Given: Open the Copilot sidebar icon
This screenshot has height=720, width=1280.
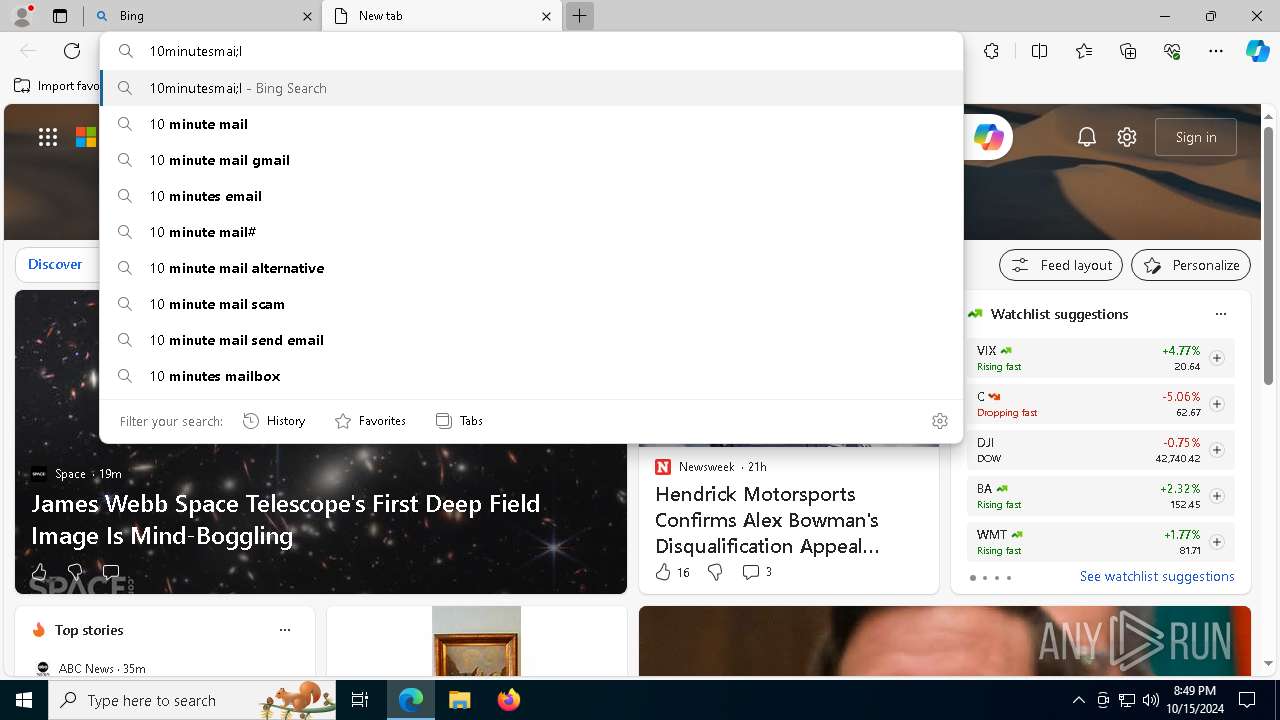Looking at the screenshot, I should 1257,51.
